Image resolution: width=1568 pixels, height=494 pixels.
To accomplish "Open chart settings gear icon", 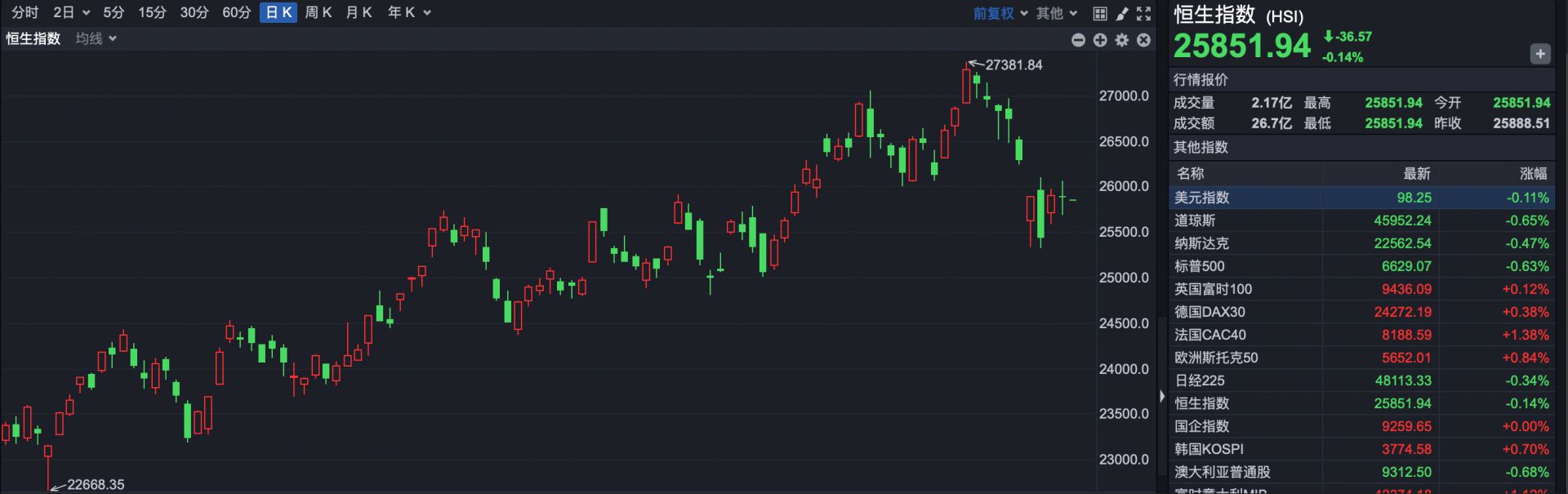I will (x=1122, y=40).
